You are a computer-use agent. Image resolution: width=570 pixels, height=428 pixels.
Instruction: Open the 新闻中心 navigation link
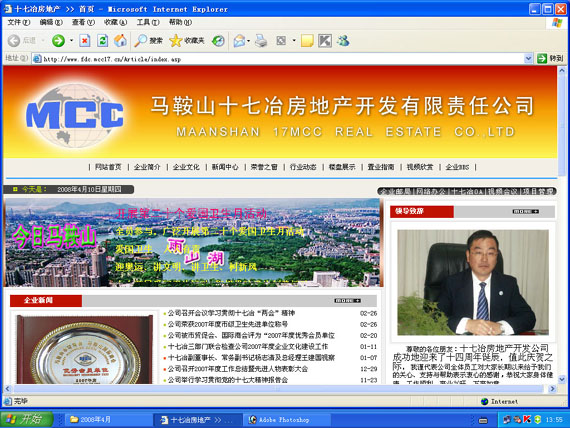[225, 167]
